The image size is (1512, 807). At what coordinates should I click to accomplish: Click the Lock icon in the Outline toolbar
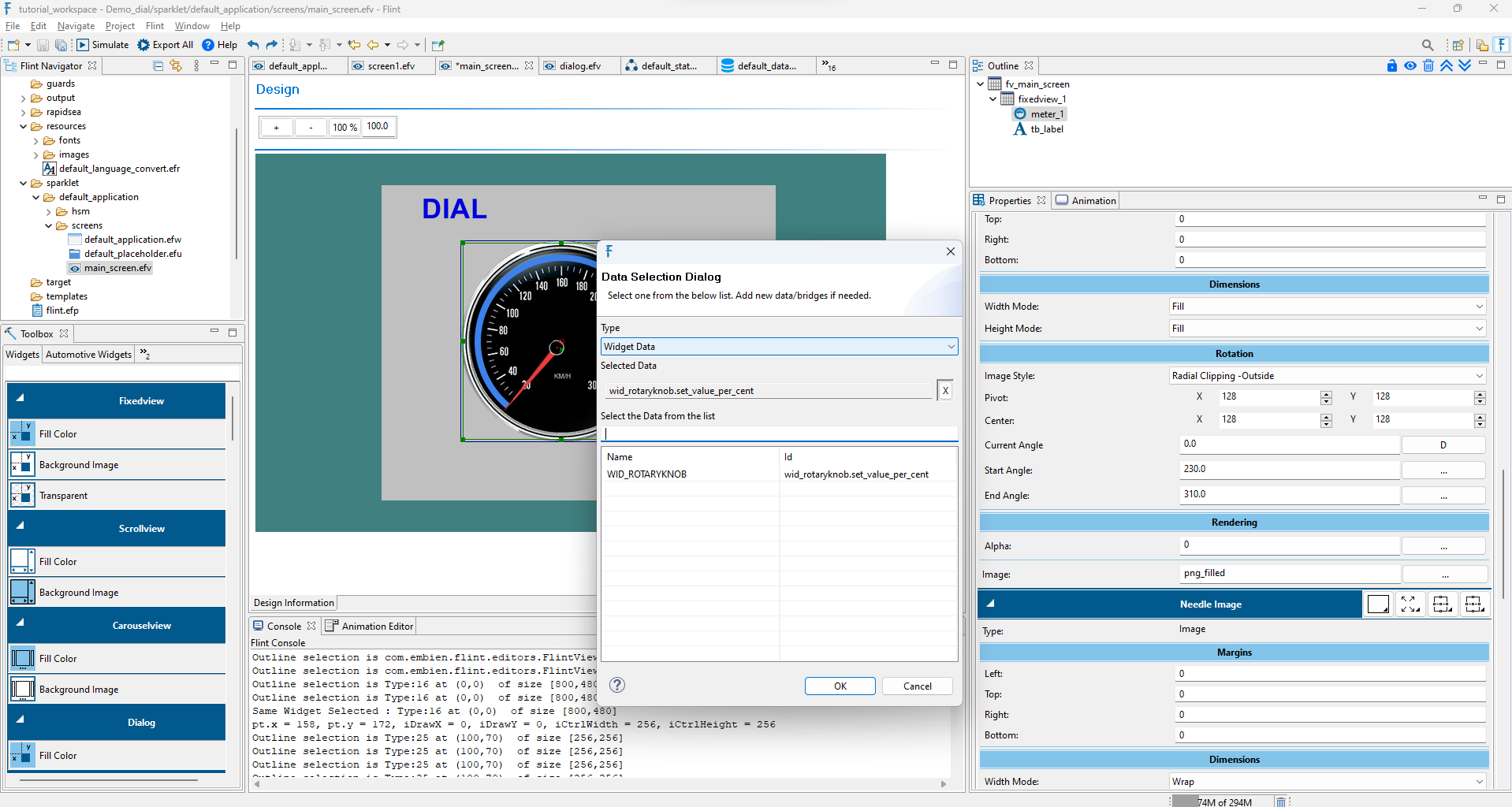[1392, 65]
